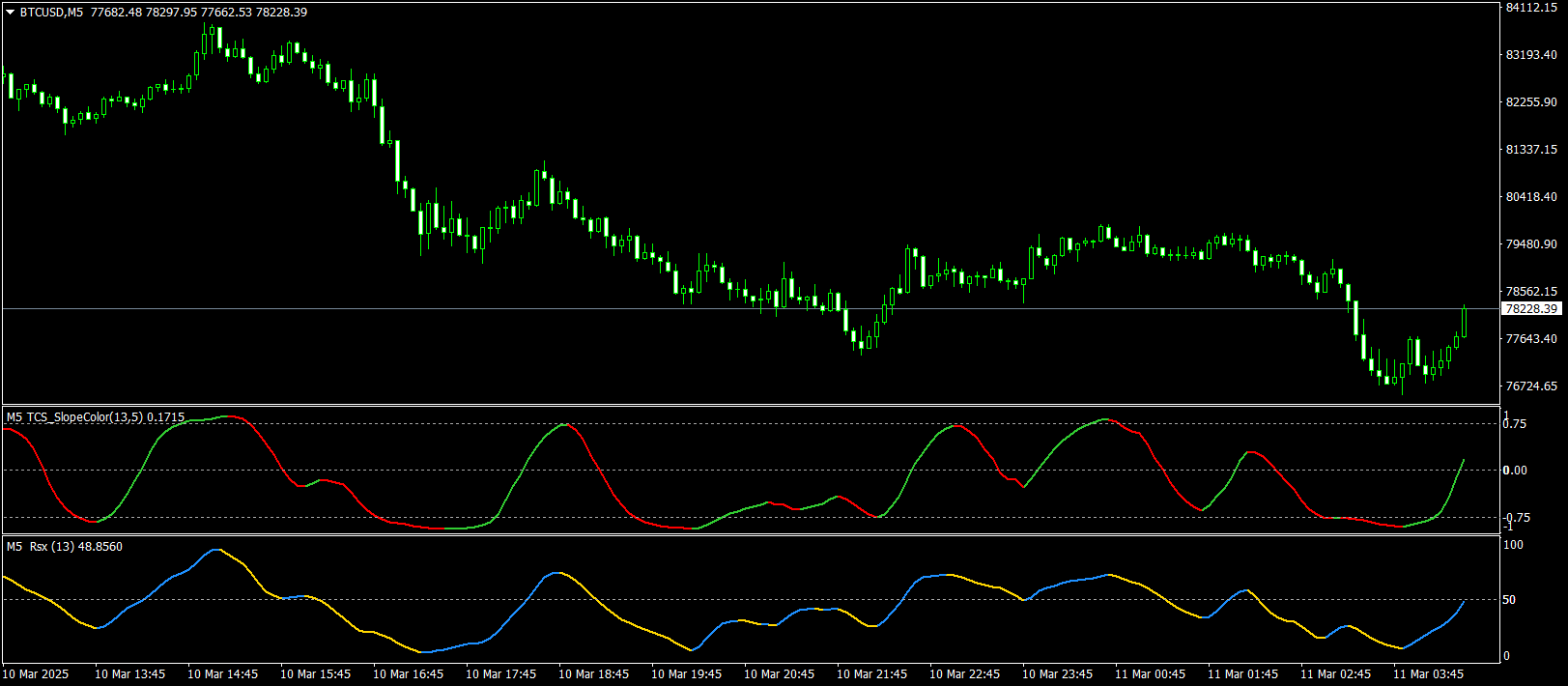Click price scale value 77643.40
This screenshot has width=1568, height=686.
1531,339
